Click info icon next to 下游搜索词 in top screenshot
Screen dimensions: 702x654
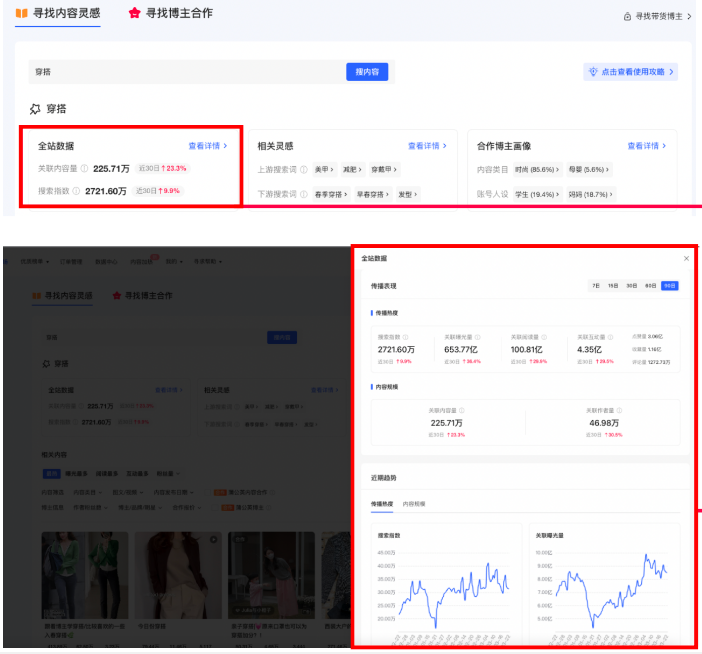(304, 194)
